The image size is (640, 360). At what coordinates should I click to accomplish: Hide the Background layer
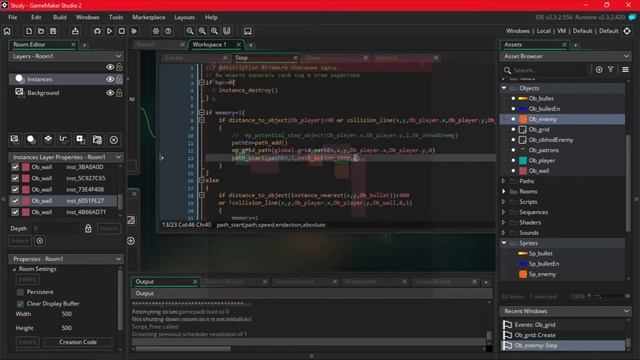110,93
